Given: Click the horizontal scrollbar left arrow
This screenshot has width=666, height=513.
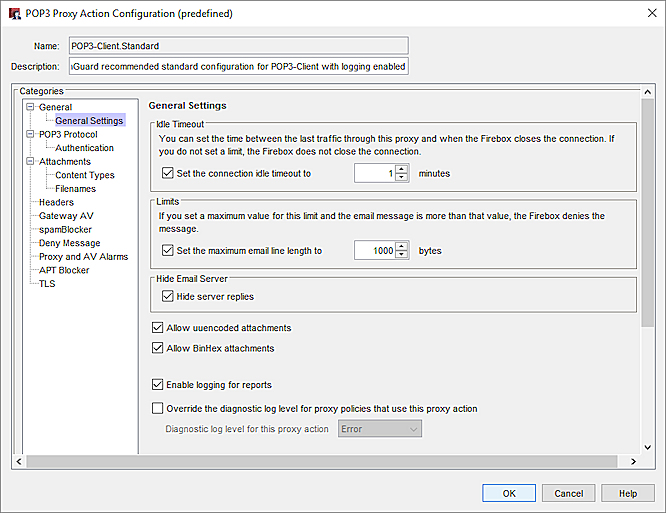Looking at the screenshot, I should tap(19, 462).
